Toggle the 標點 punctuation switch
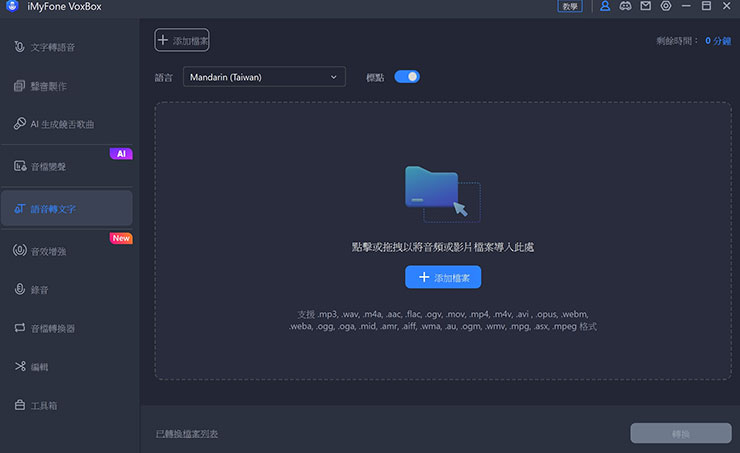Viewport: 740px width, 453px height. (x=407, y=76)
